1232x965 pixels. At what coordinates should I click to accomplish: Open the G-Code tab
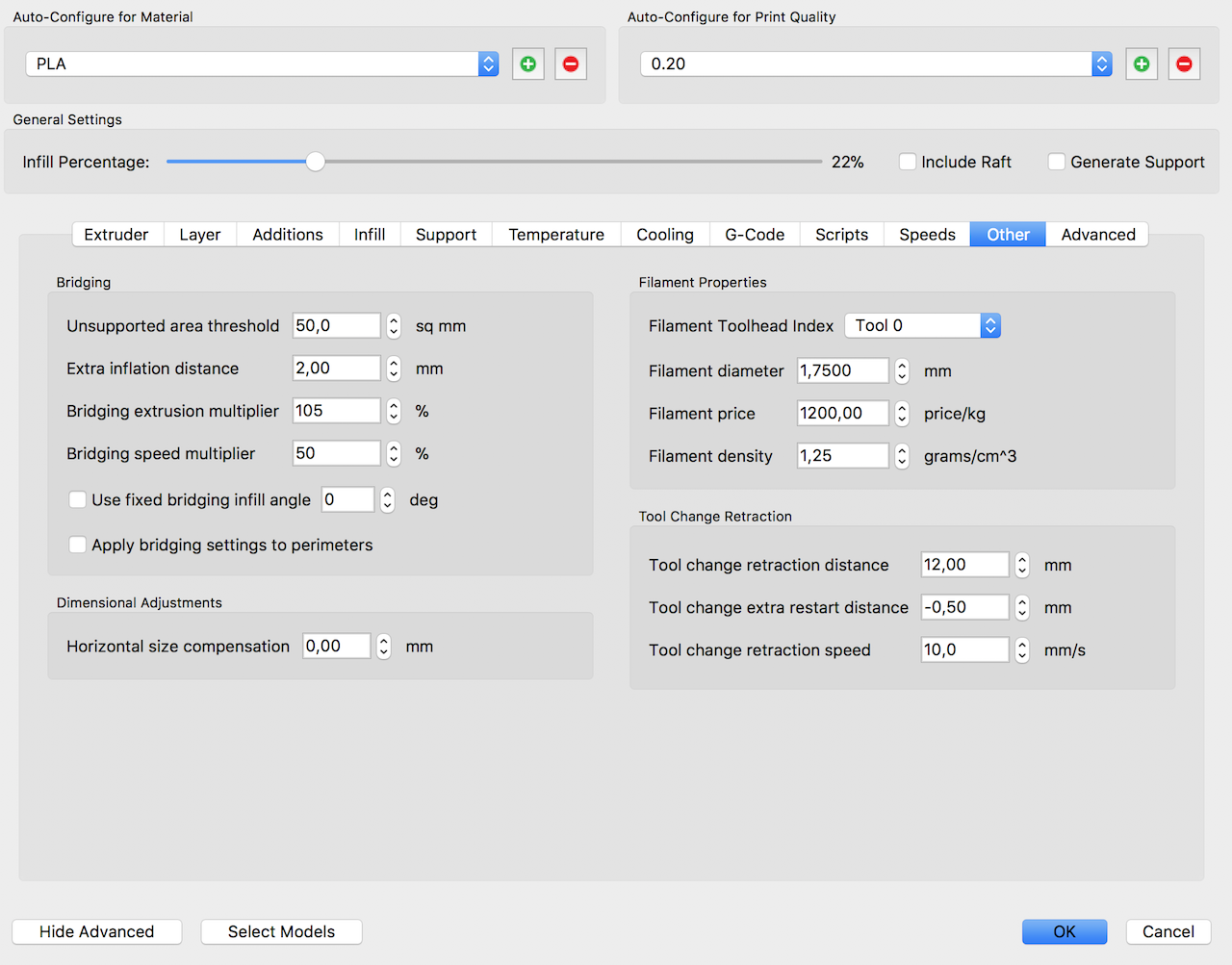pyautogui.click(x=755, y=235)
